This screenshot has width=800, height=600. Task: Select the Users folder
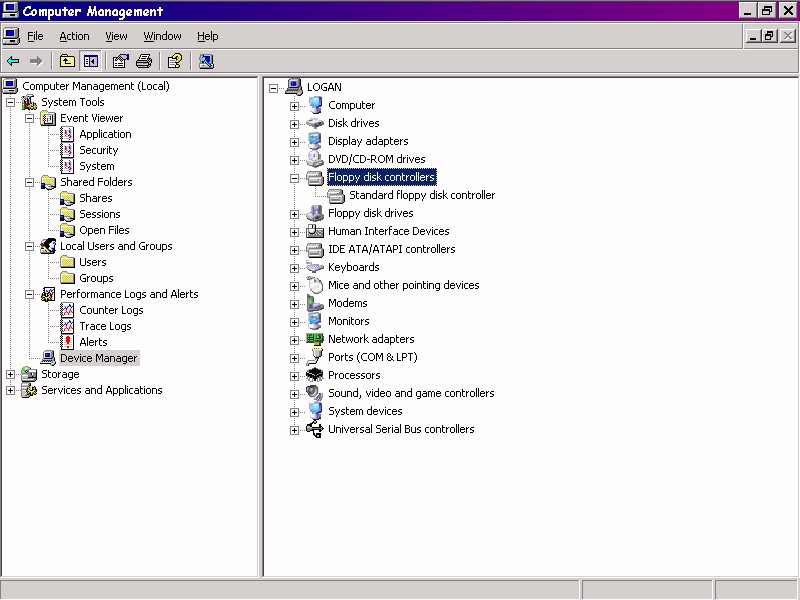point(92,262)
